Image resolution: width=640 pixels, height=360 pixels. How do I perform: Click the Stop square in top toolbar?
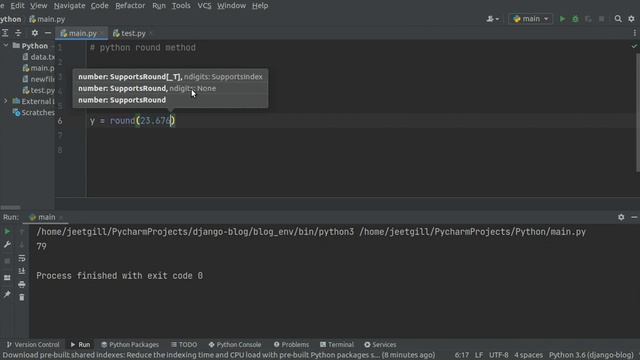601,19
